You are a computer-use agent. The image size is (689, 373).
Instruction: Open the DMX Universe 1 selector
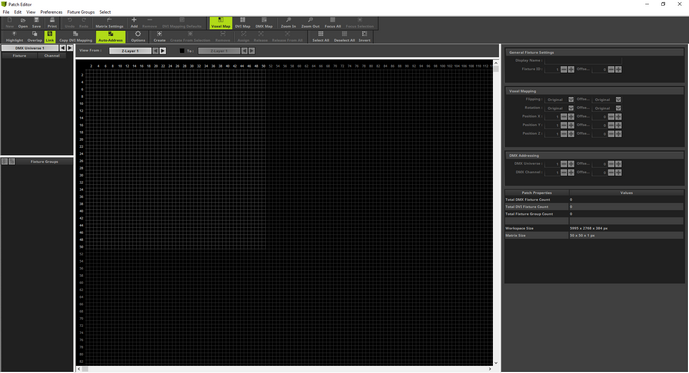(30, 48)
